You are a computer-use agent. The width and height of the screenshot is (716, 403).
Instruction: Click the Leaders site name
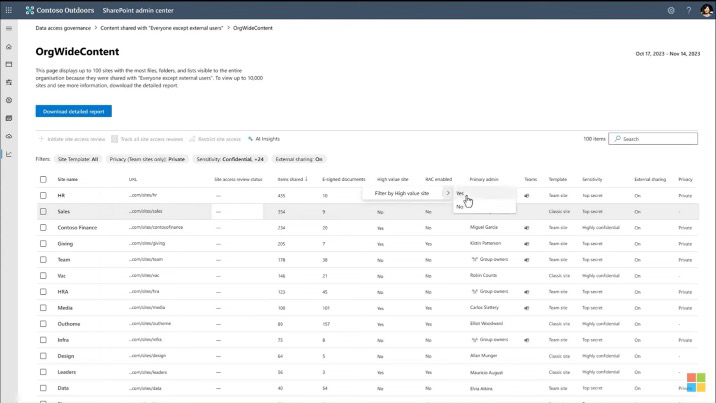pos(67,372)
